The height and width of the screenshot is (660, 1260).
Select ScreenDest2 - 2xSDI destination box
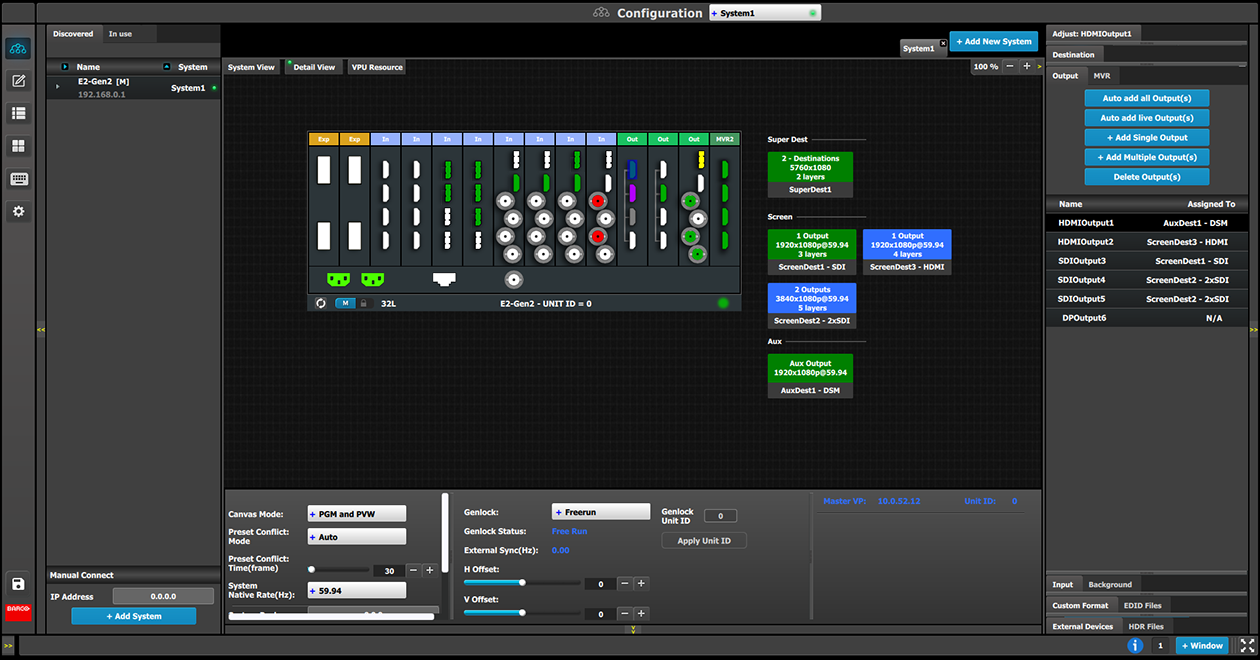pyautogui.click(x=812, y=305)
